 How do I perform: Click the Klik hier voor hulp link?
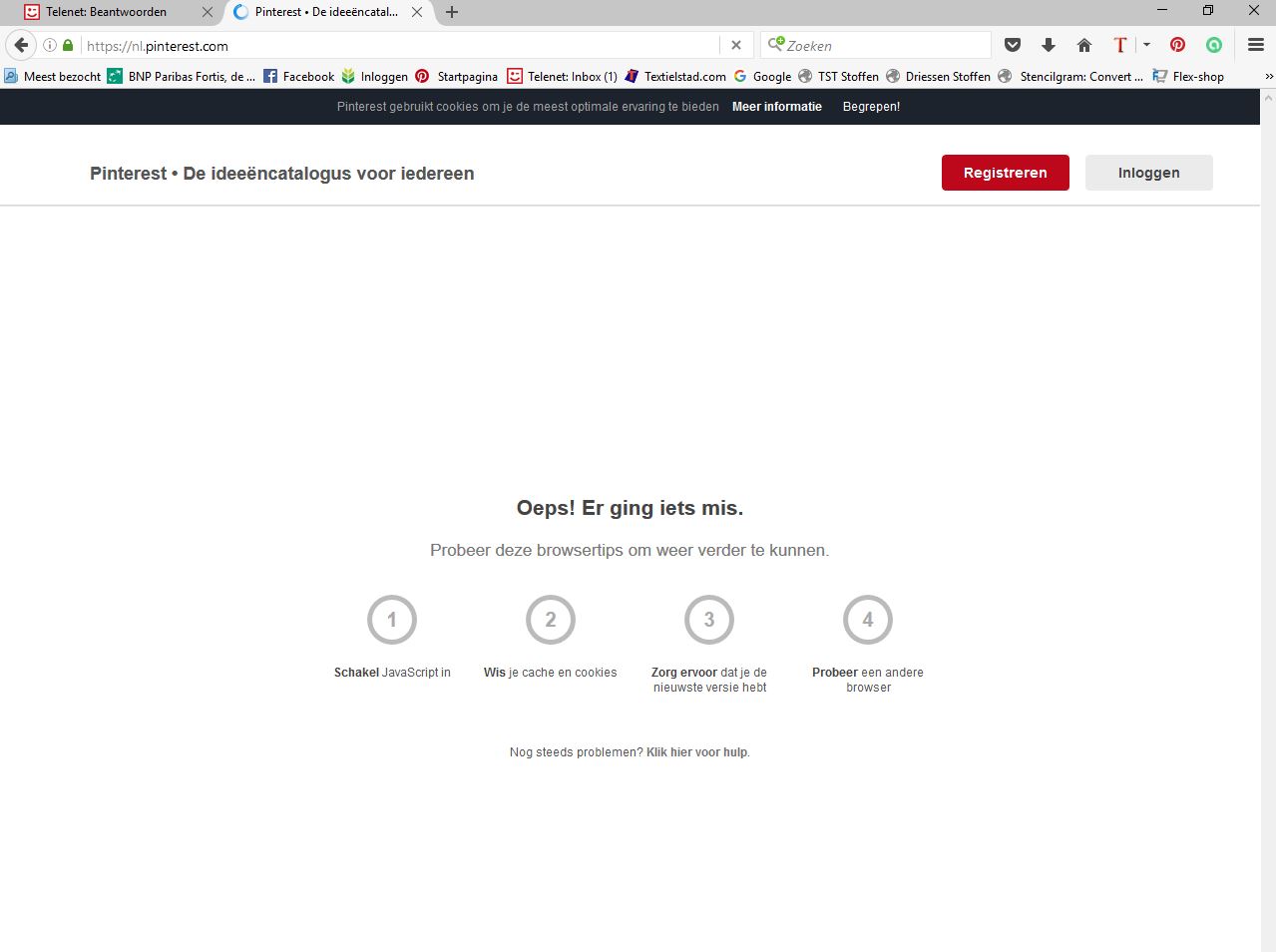click(696, 752)
